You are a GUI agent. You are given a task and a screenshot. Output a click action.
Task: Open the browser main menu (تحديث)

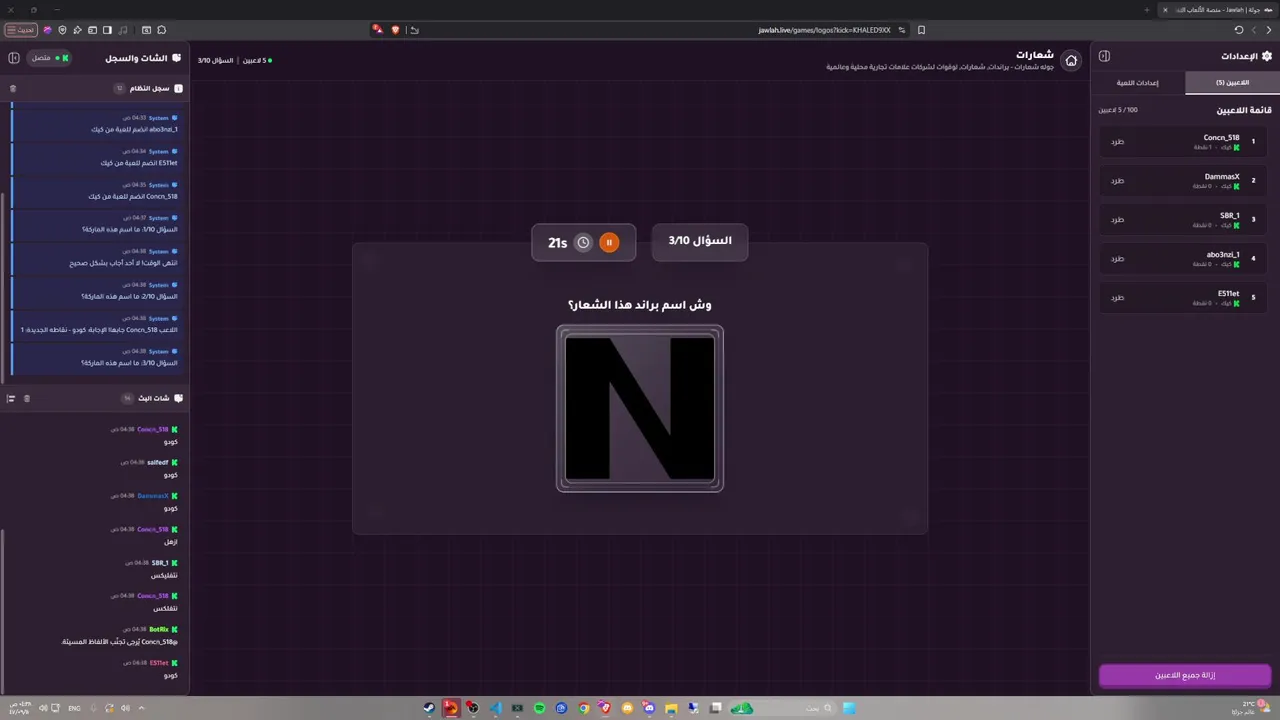[21, 30]
